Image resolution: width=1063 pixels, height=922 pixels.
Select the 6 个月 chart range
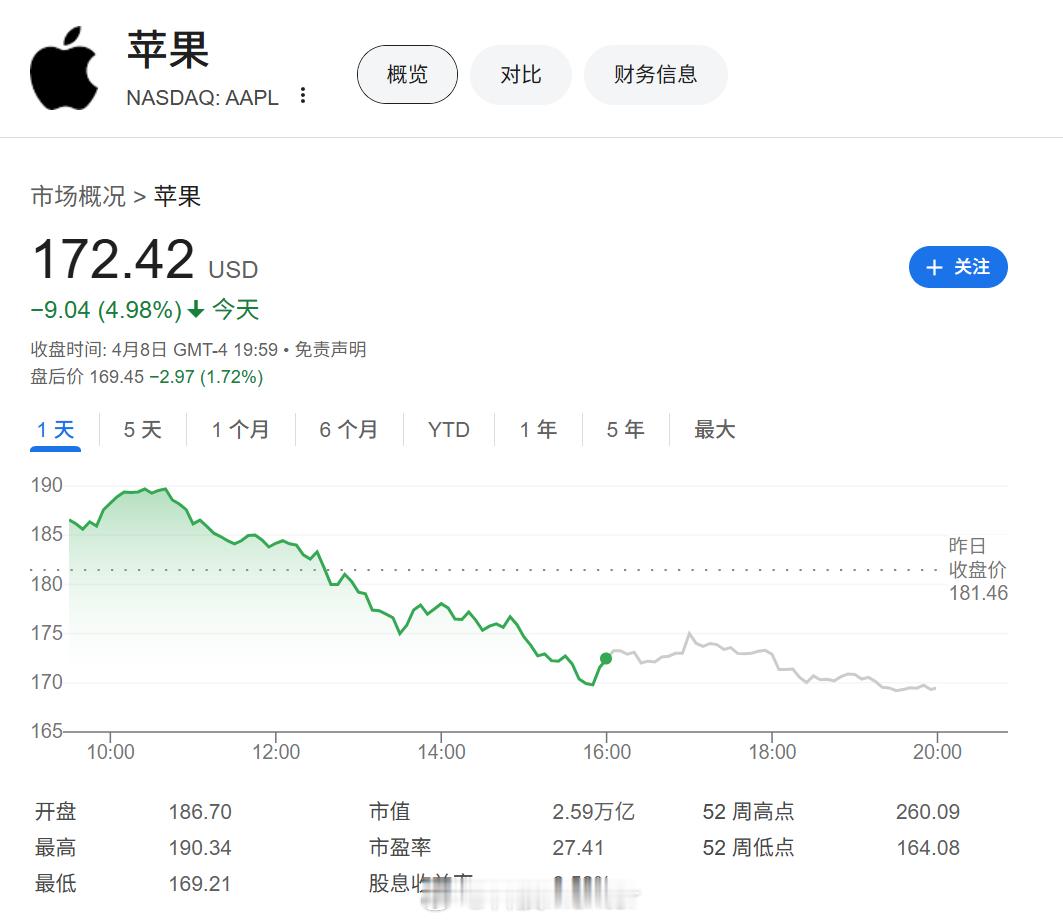click(348, 430)
